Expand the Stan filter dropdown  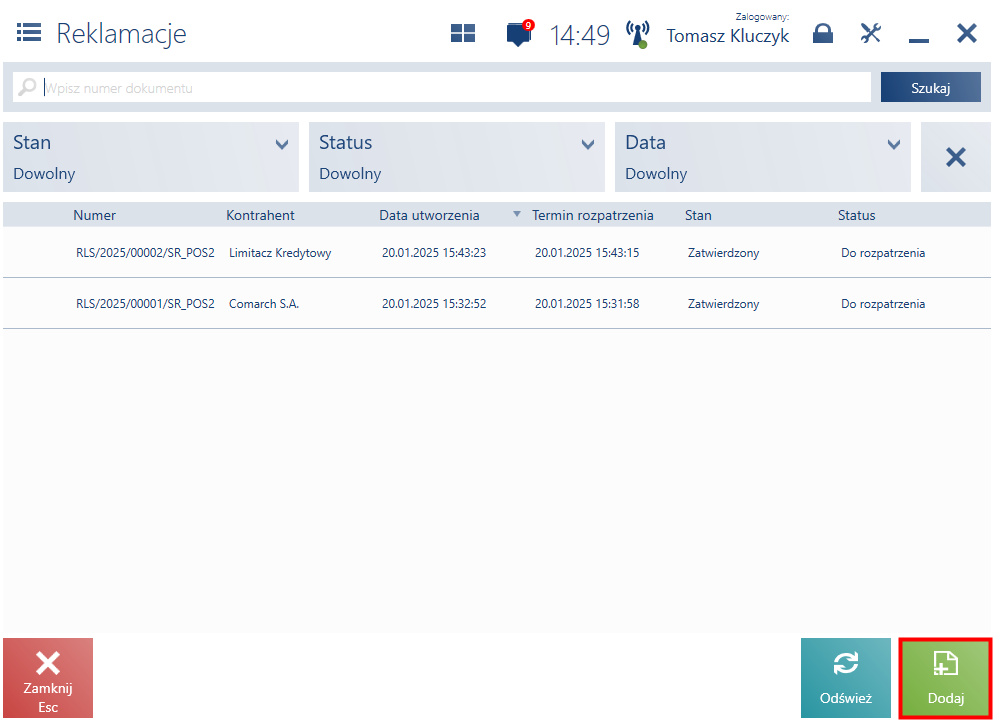[151, 157]
